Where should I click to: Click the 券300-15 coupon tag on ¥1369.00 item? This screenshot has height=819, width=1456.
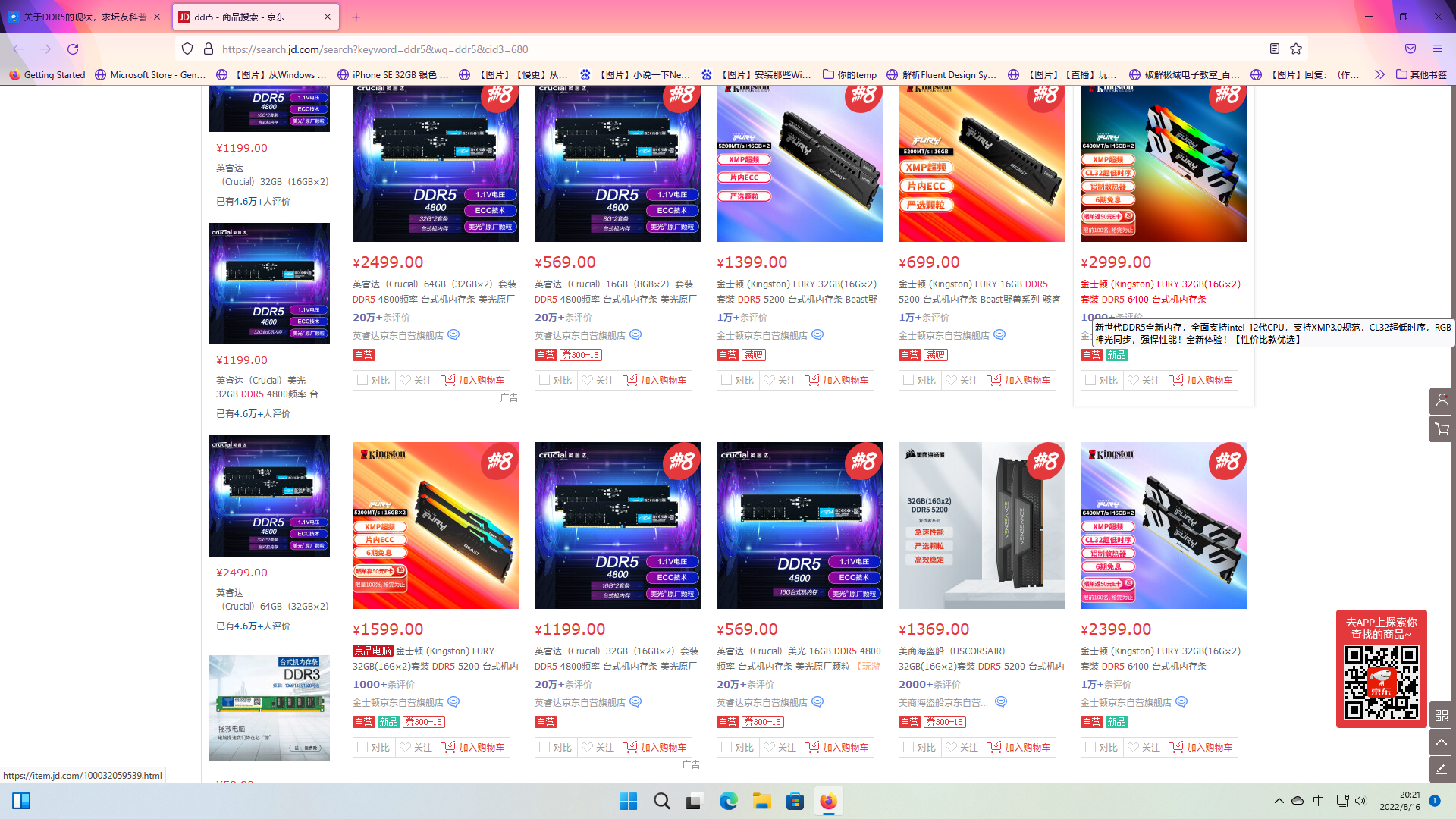tap(945, 722)
